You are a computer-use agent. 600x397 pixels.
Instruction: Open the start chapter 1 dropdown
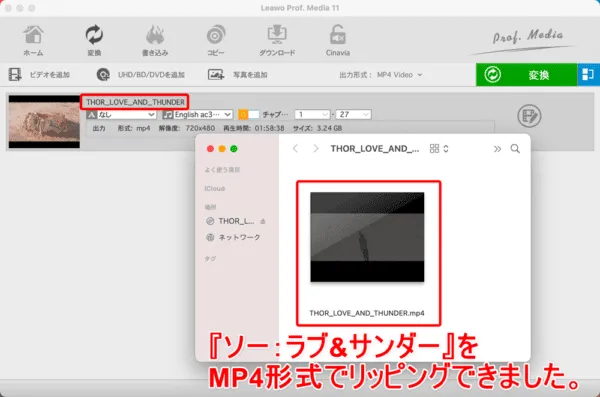click(x=312, y=114)
